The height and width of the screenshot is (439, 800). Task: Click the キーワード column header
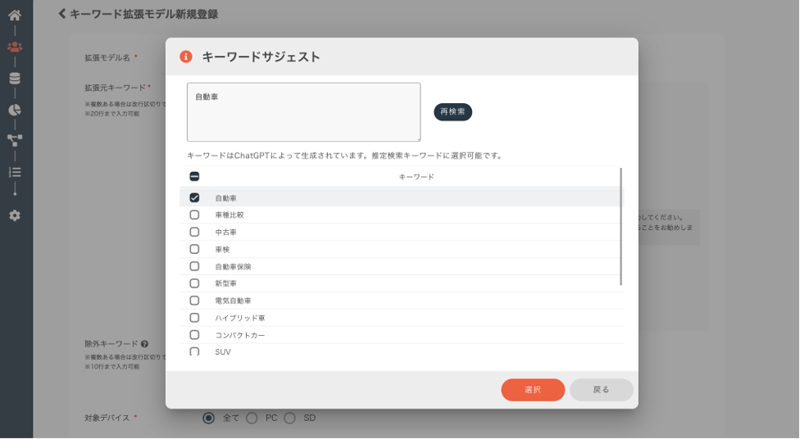tap(416, 177)
